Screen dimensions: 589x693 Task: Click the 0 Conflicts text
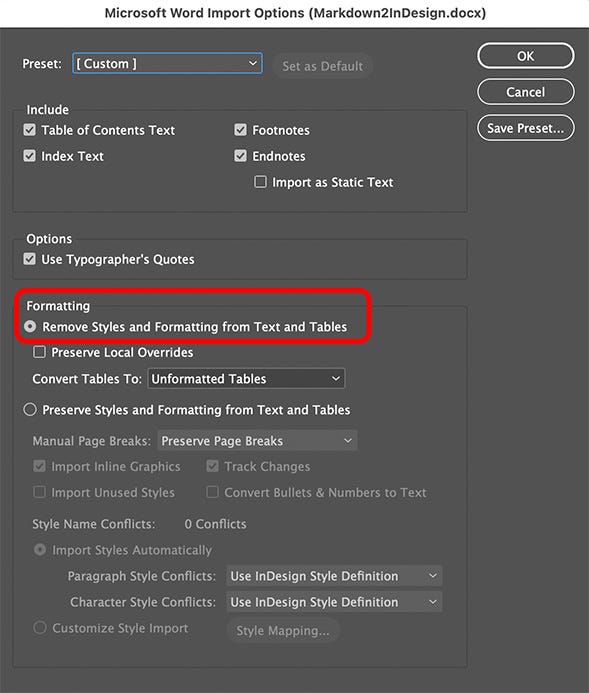[215, 524]
